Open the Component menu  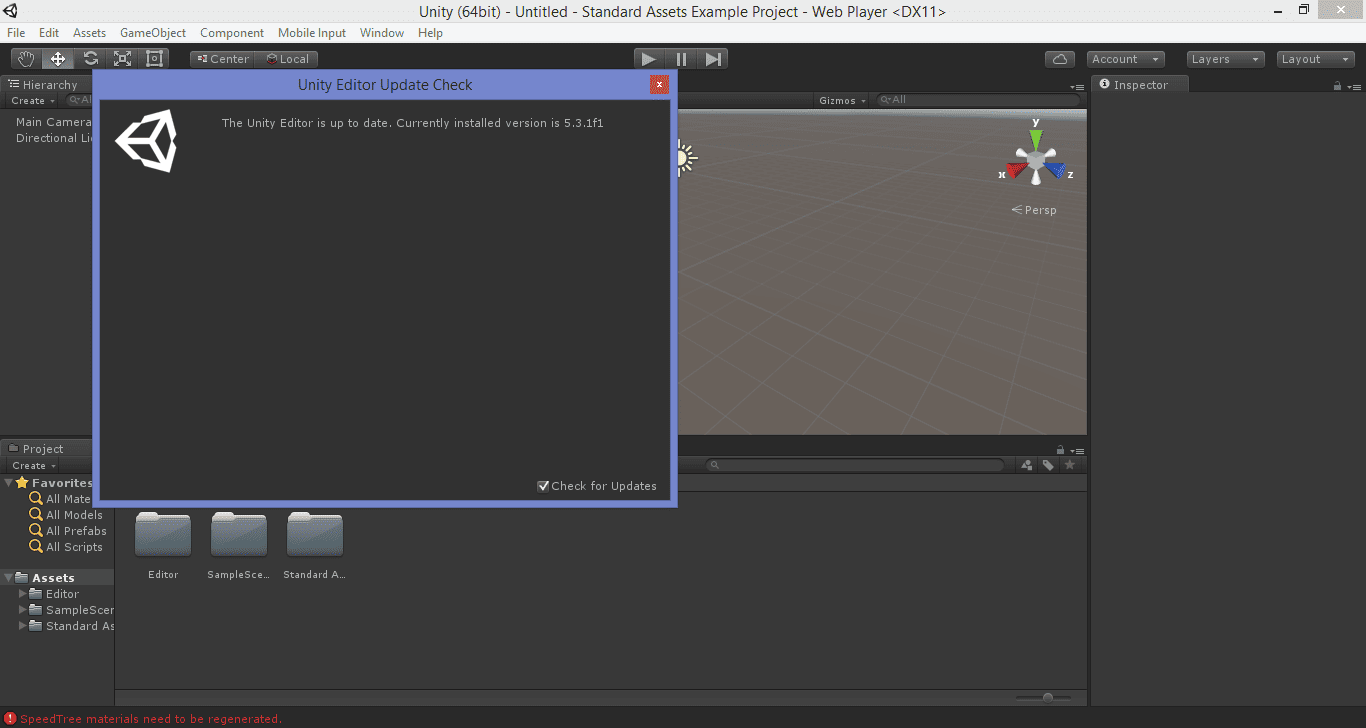pos(232,33)
